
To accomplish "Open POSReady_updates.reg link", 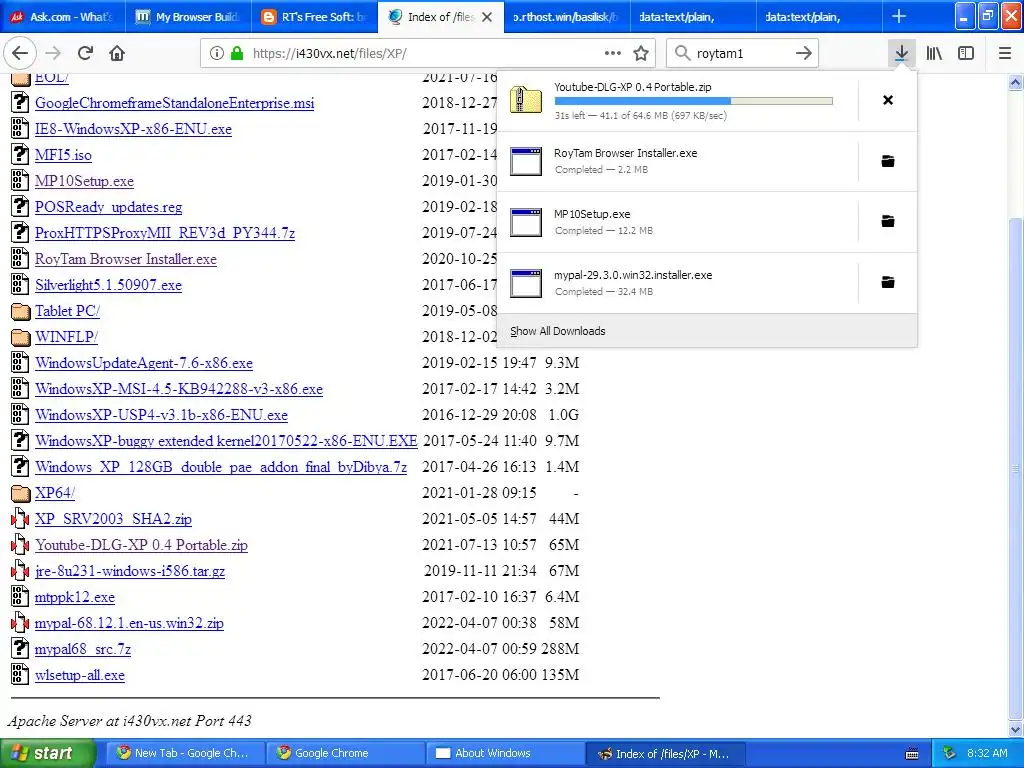I will 108,207.
